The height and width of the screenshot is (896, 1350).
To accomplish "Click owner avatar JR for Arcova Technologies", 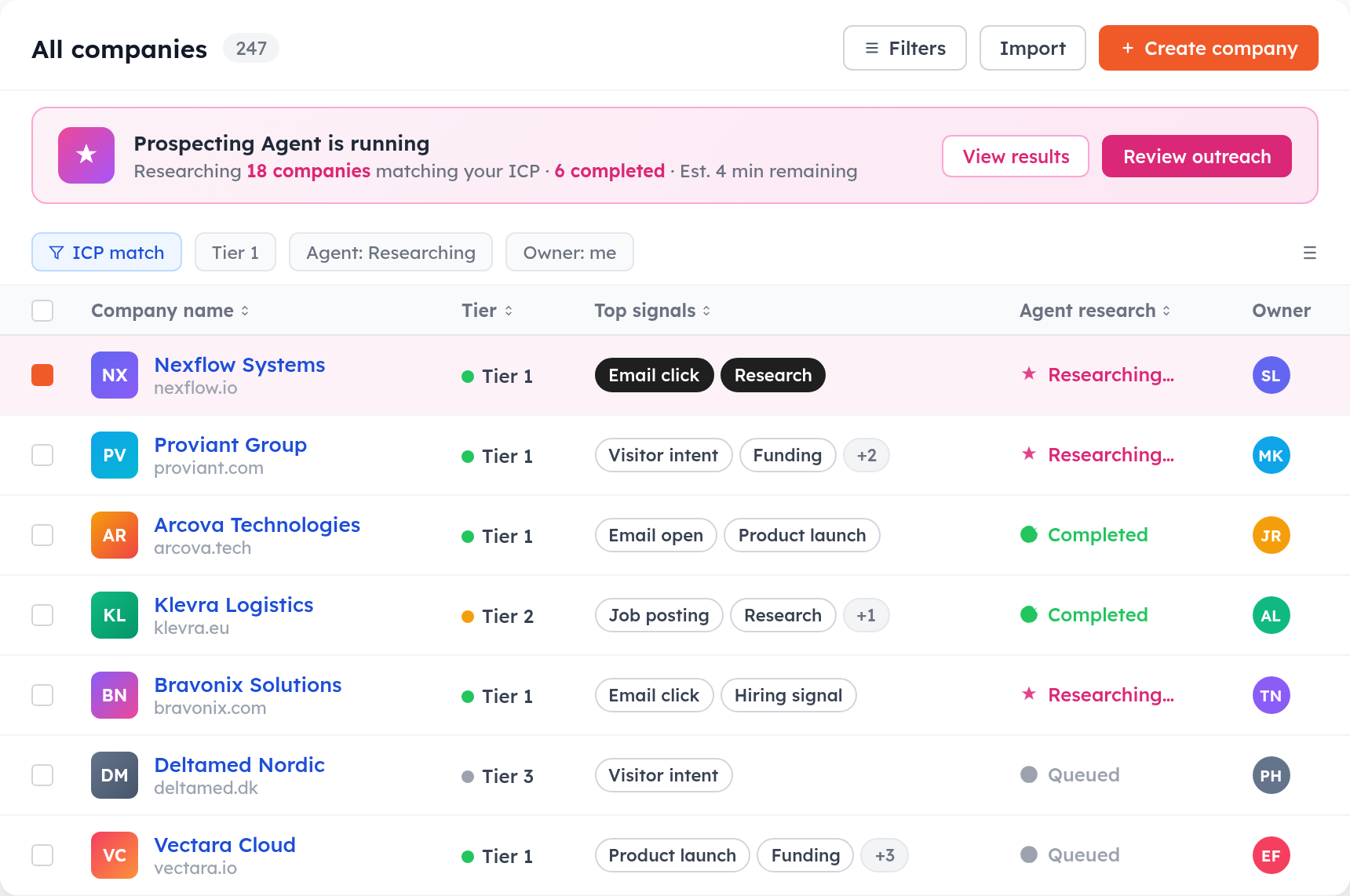I will 1271,535.
